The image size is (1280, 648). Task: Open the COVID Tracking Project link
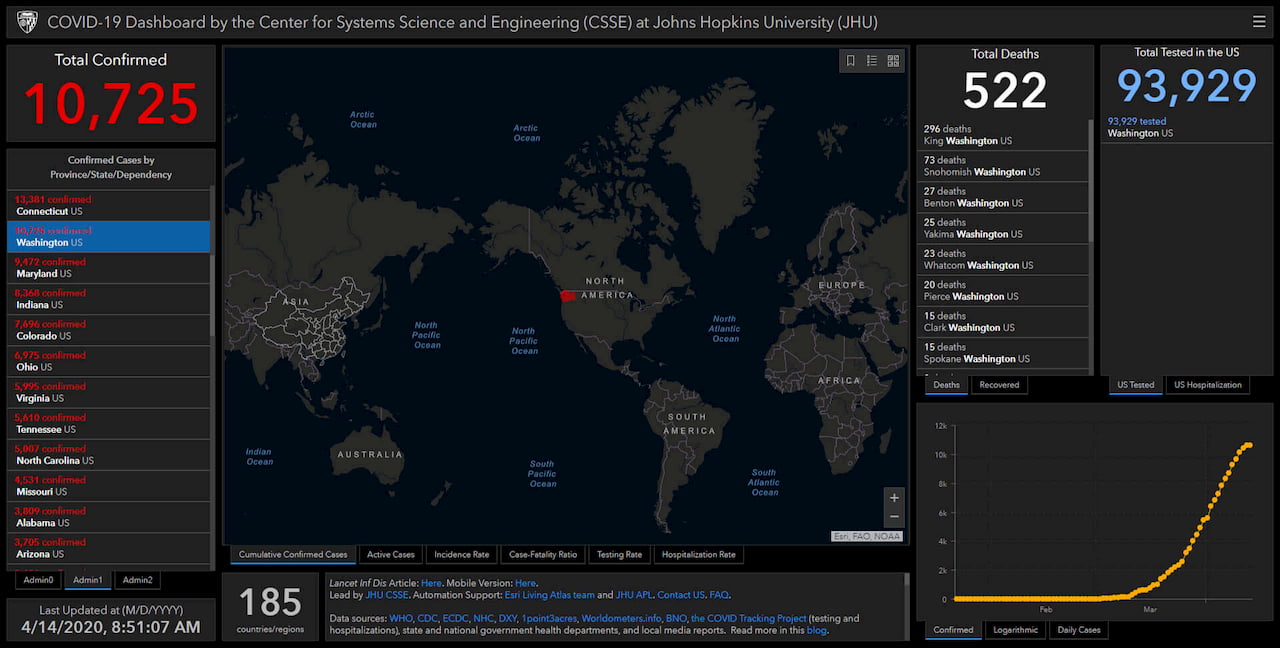pos(748,619)
